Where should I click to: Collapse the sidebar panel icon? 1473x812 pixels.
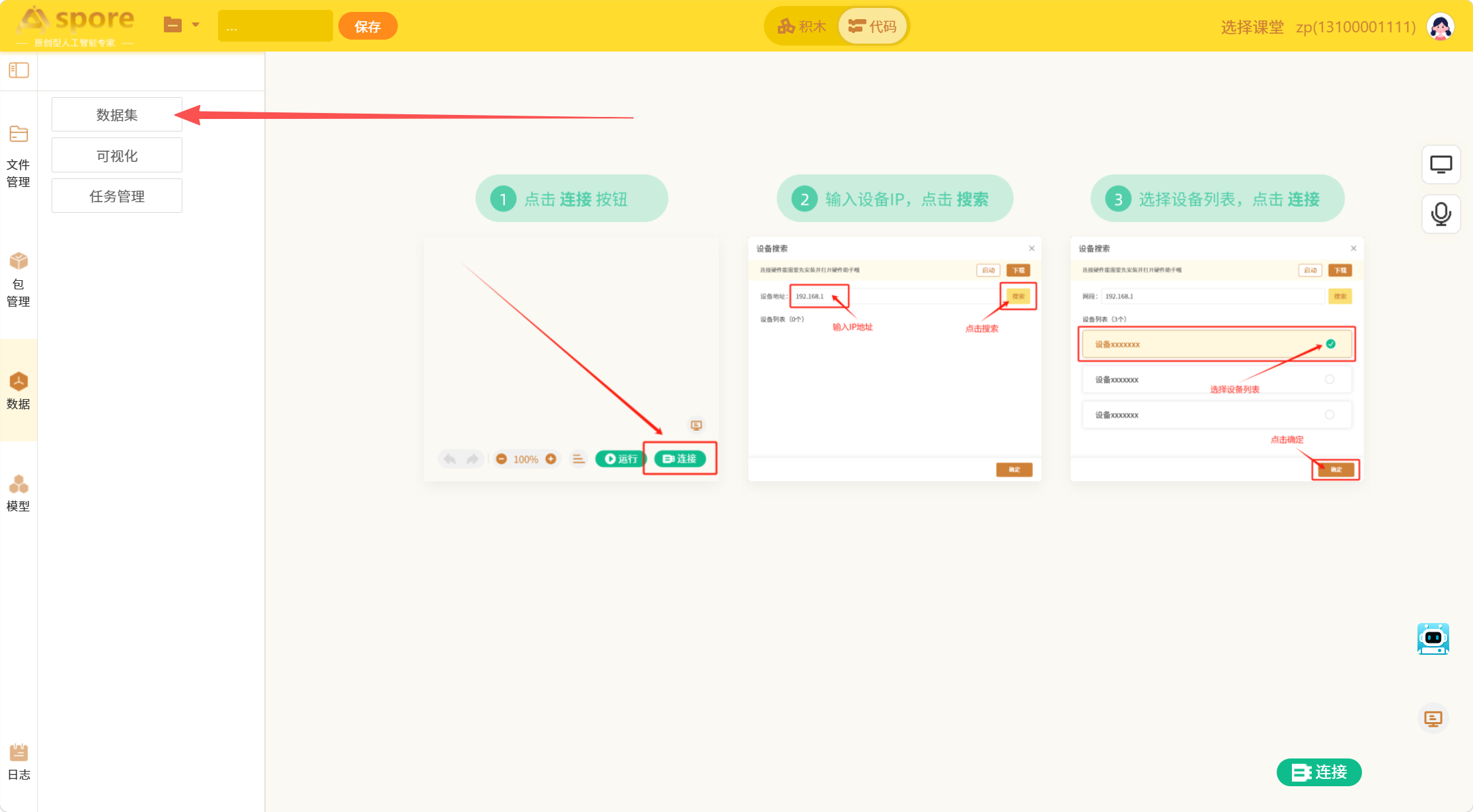pyautogui.click(x=19, y=70)
